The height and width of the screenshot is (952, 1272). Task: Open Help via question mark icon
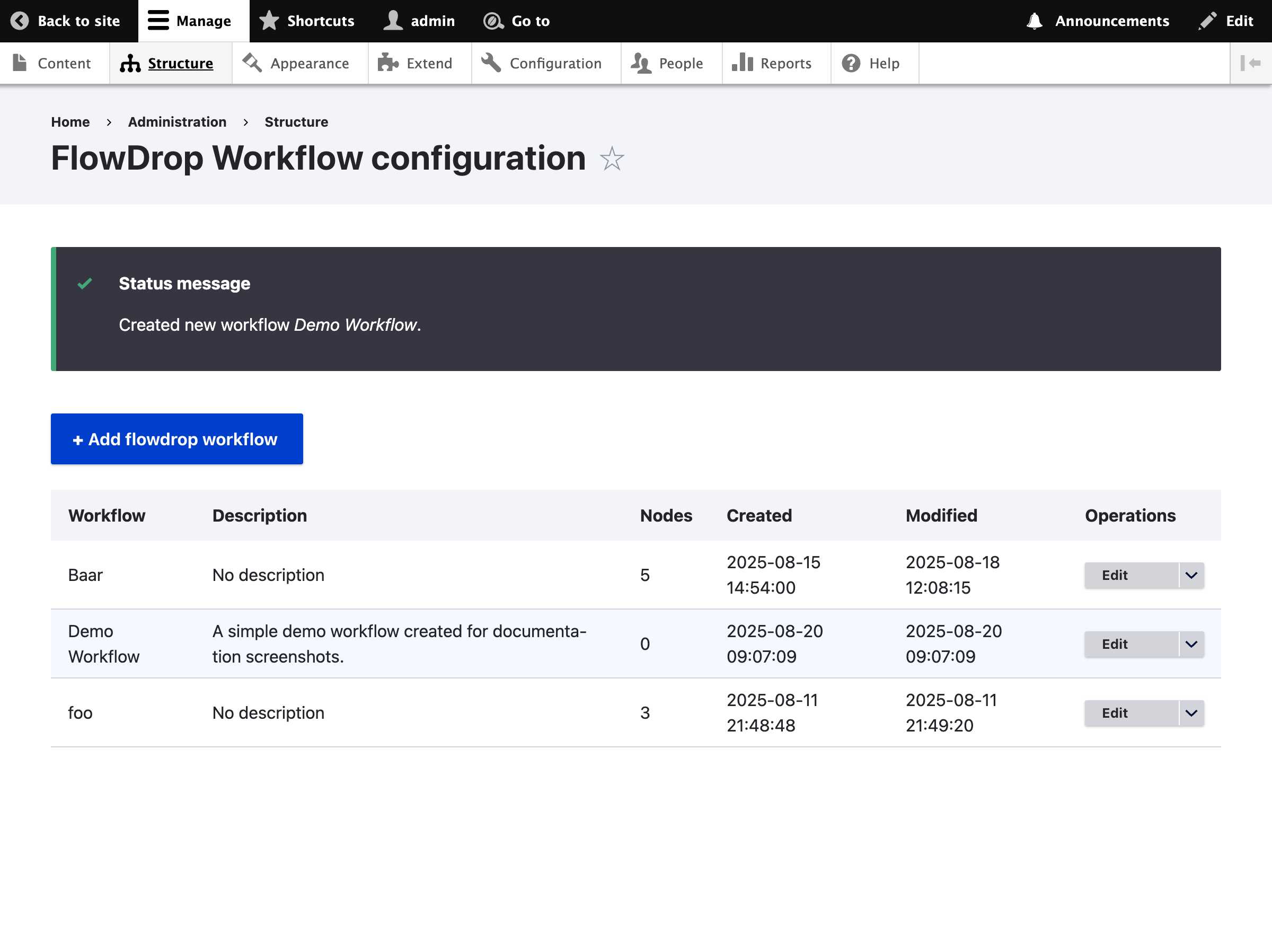tap(851, 63)
